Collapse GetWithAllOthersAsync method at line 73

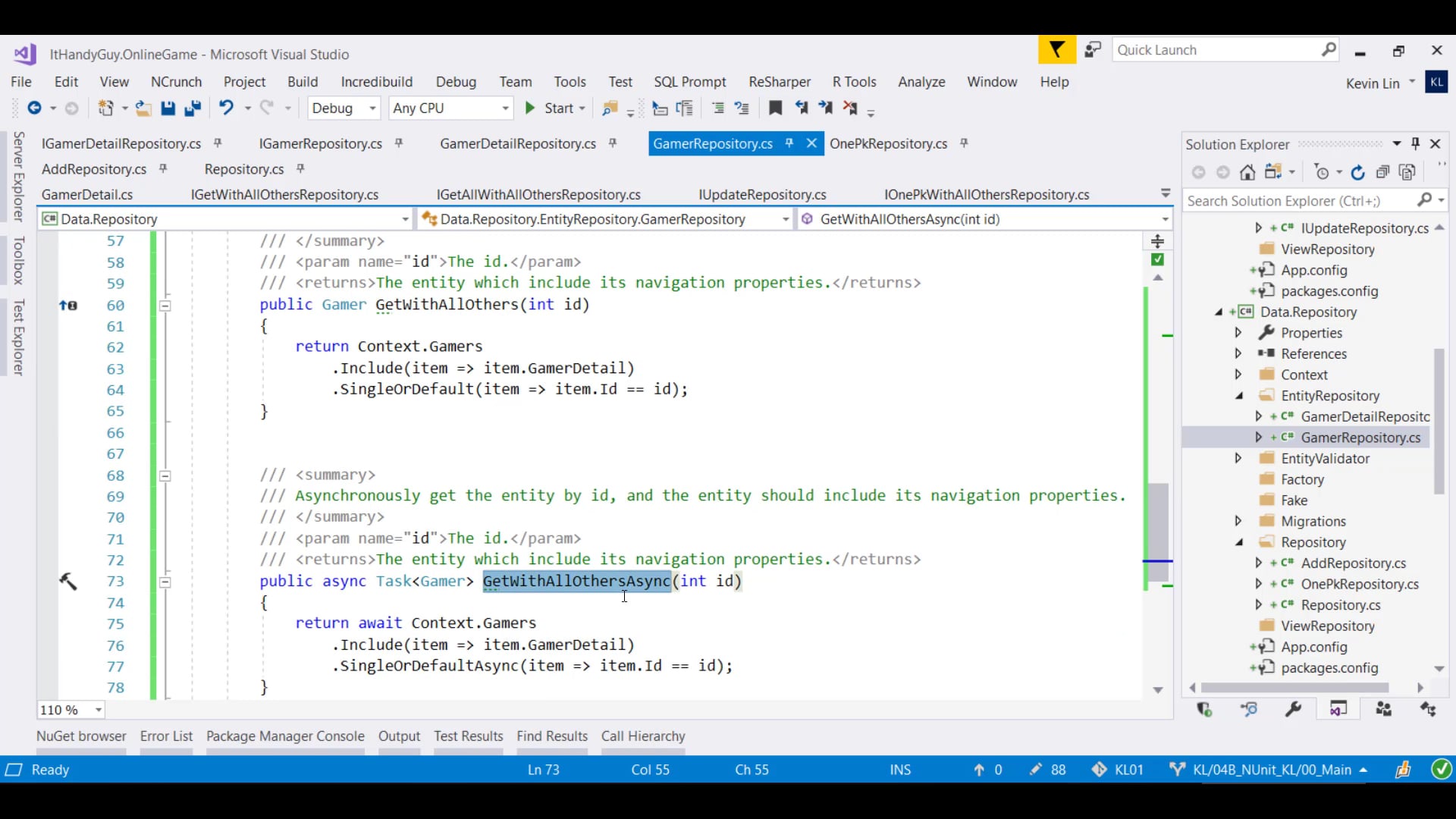click(165, 582)
